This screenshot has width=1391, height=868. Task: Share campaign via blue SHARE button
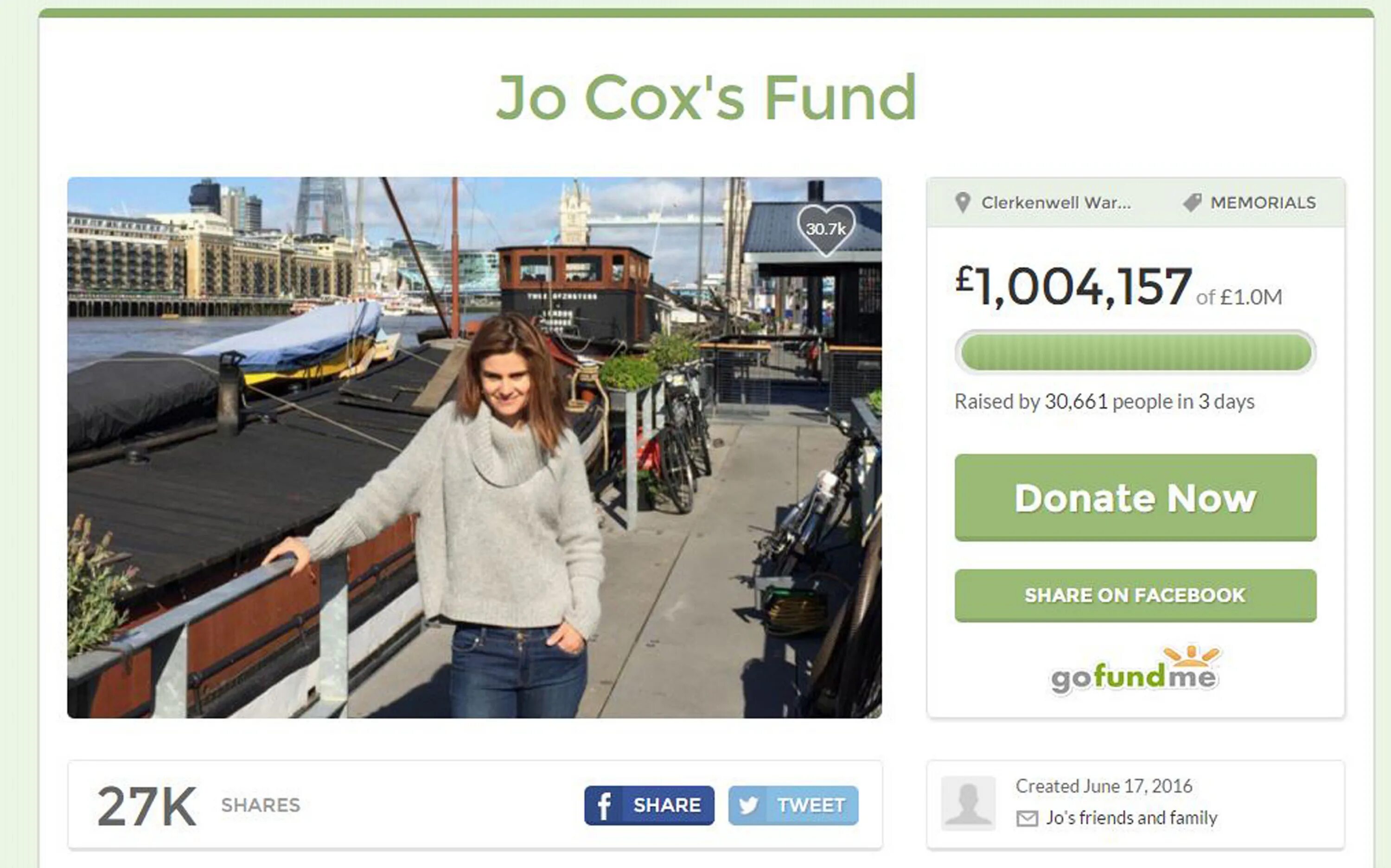[649, 805]
